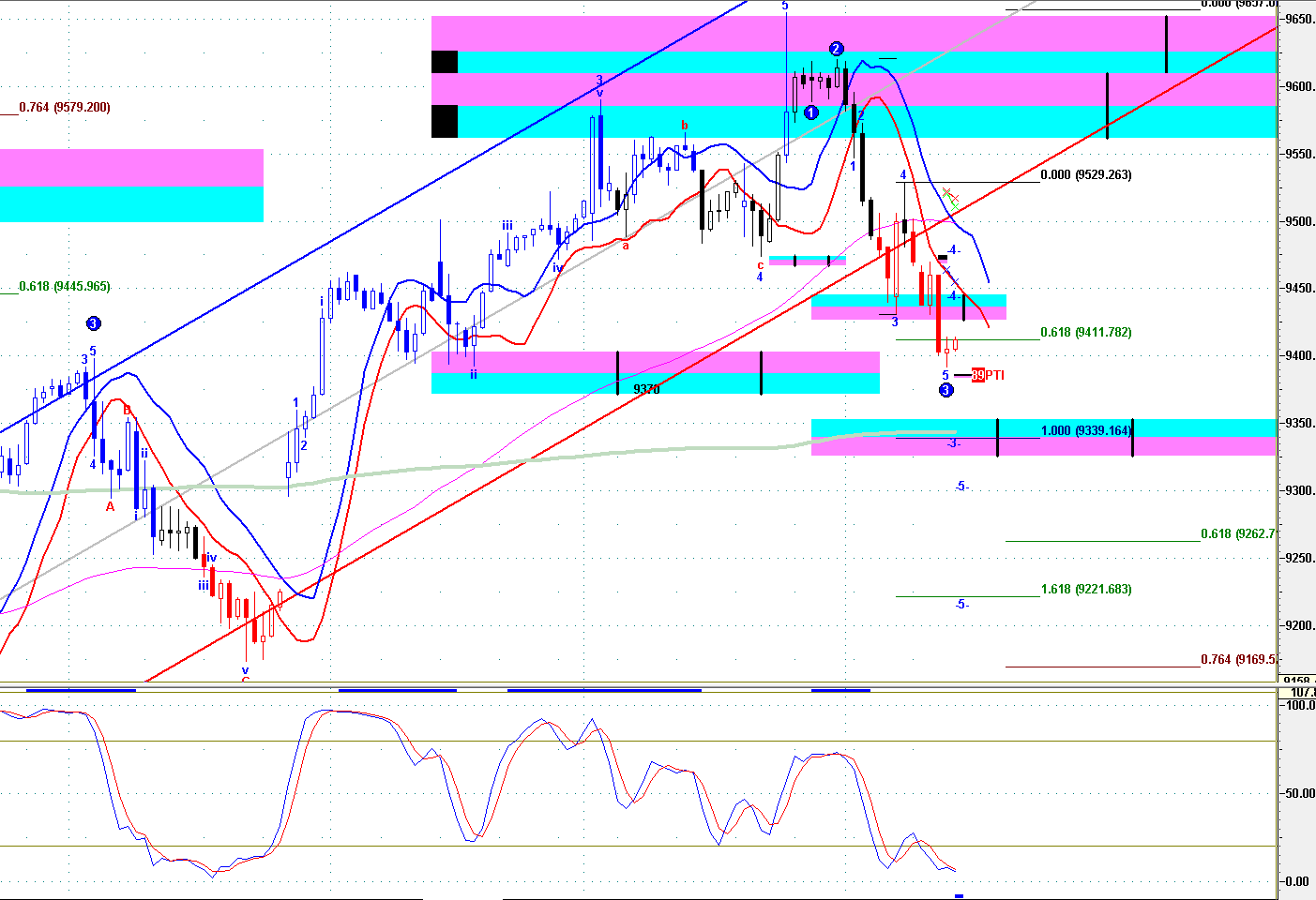Select the circled 3 marker above the left peak
The height and width of the screenshot is (900, 1316).
pyautogui.click(x=93, y=323)
